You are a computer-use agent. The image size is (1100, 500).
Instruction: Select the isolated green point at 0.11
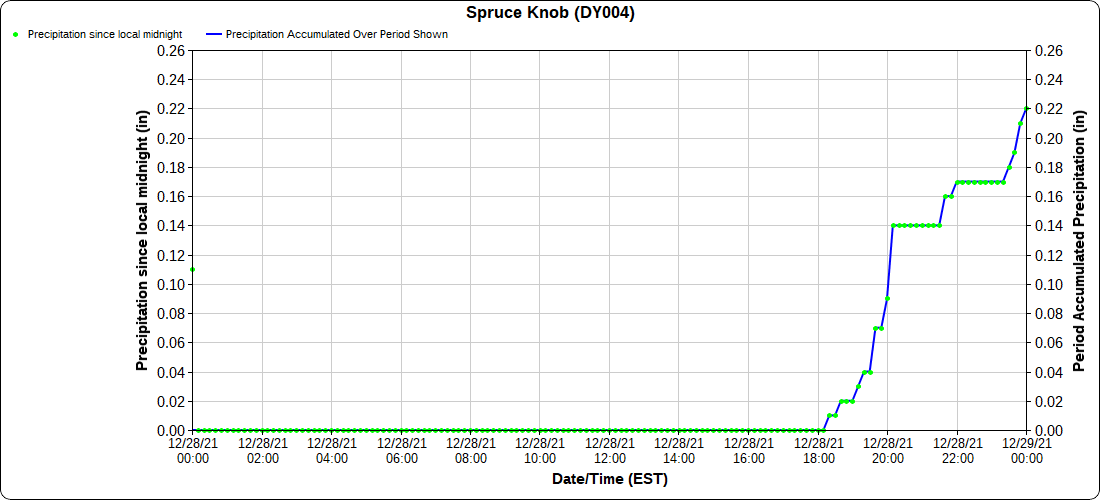pyautogui.click(x=193, y=269)
